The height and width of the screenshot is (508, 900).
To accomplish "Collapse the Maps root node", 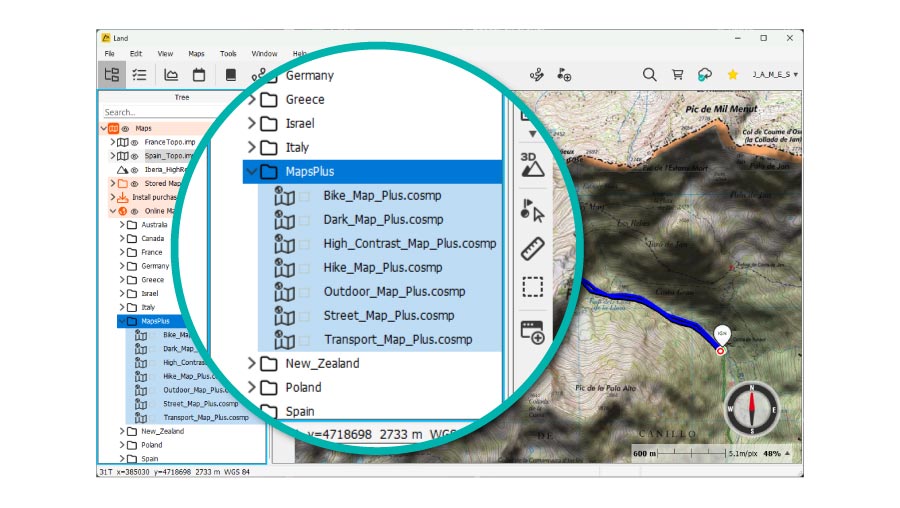I will click(x=104, y=129).
